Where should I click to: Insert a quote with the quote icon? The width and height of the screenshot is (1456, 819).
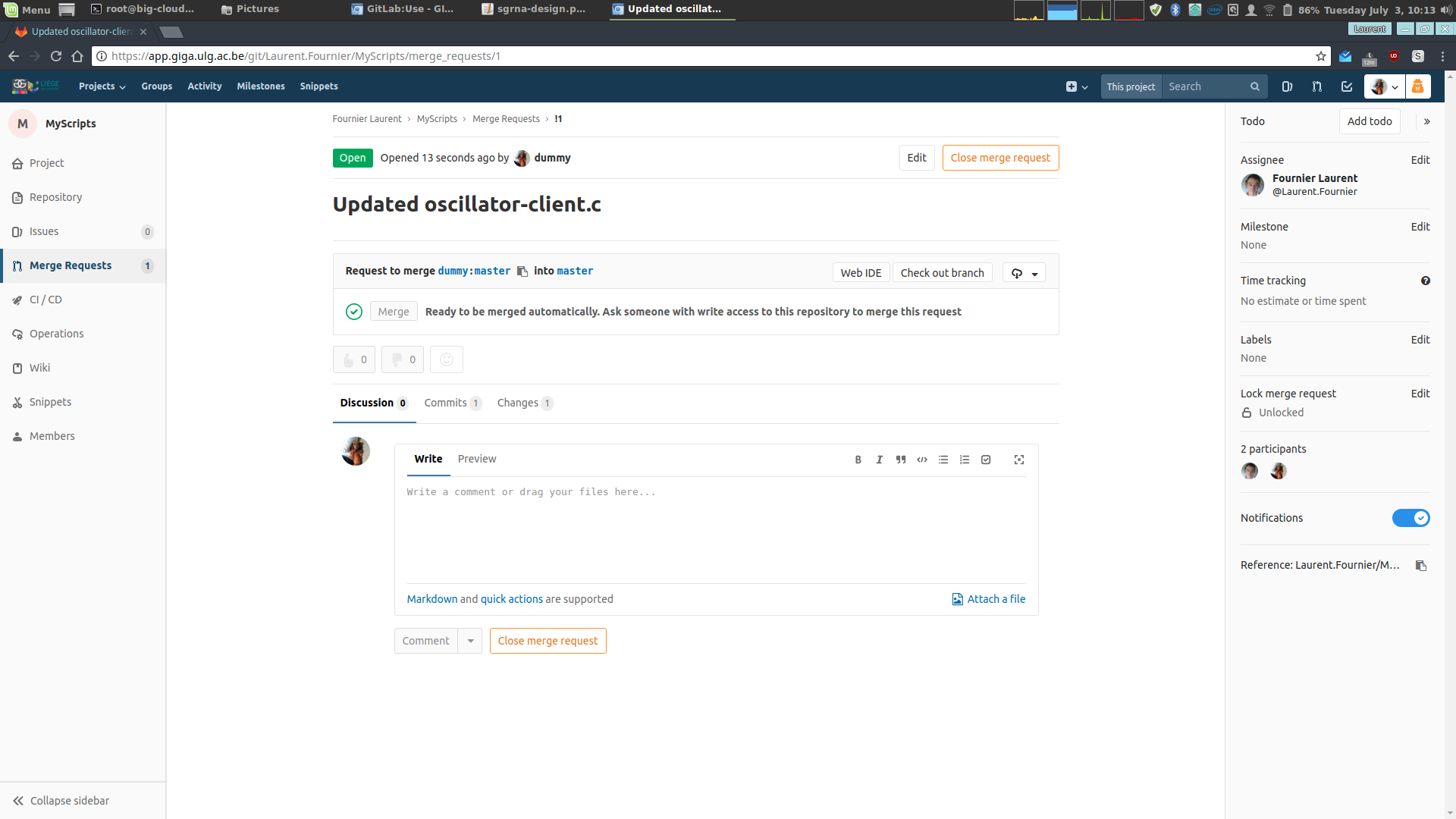tap(900, 460)
